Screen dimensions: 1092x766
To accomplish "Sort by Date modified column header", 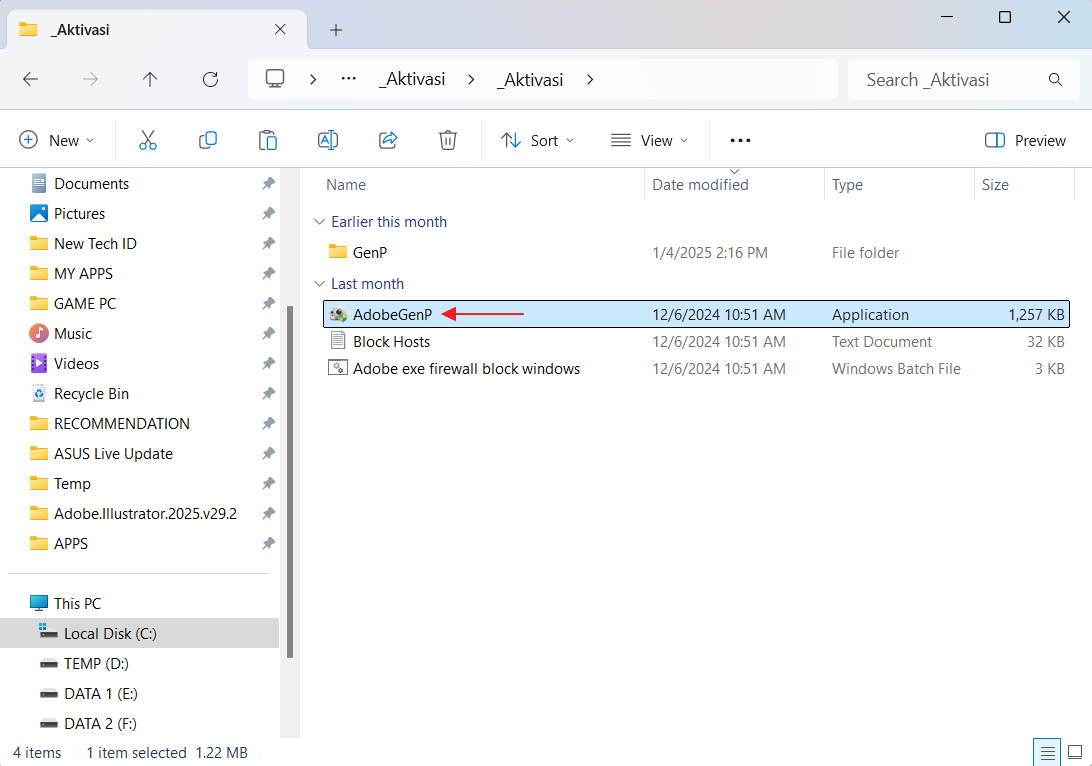I will tap(700, 185).
